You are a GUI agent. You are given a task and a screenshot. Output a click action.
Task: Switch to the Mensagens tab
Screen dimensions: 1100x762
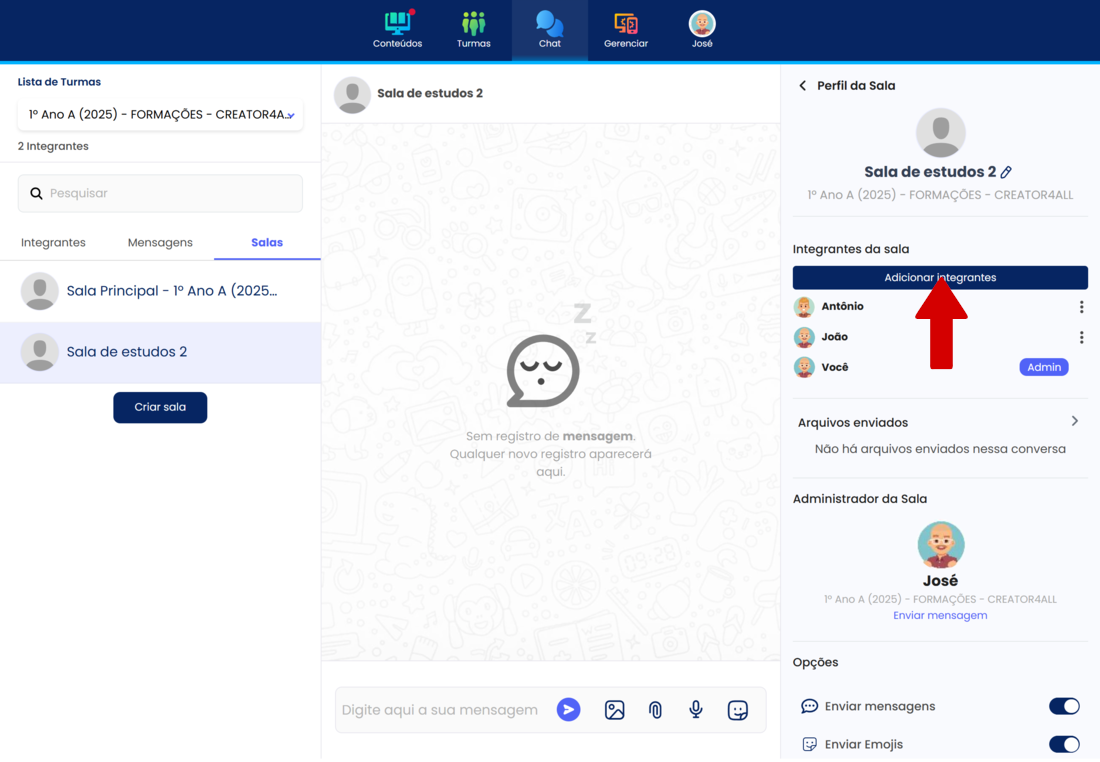coord(160,243)
